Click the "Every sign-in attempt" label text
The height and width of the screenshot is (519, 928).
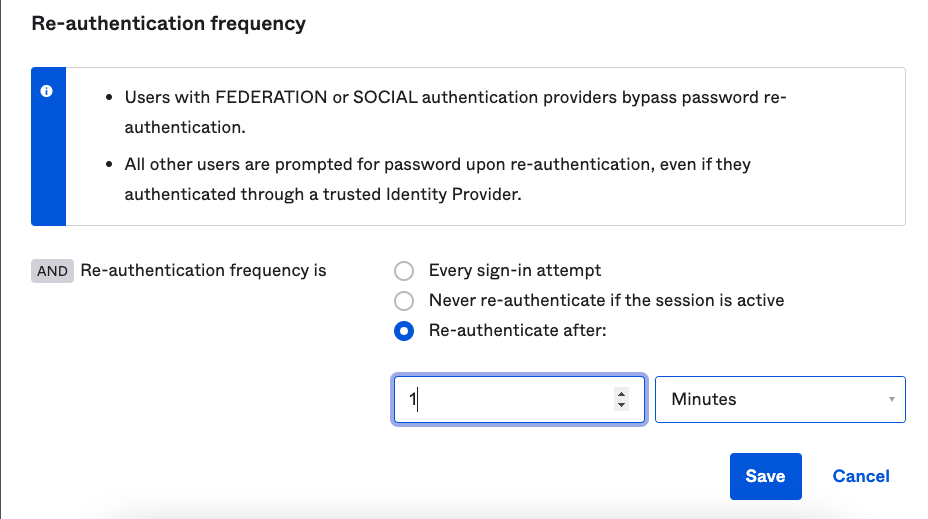tap(515, 270)
